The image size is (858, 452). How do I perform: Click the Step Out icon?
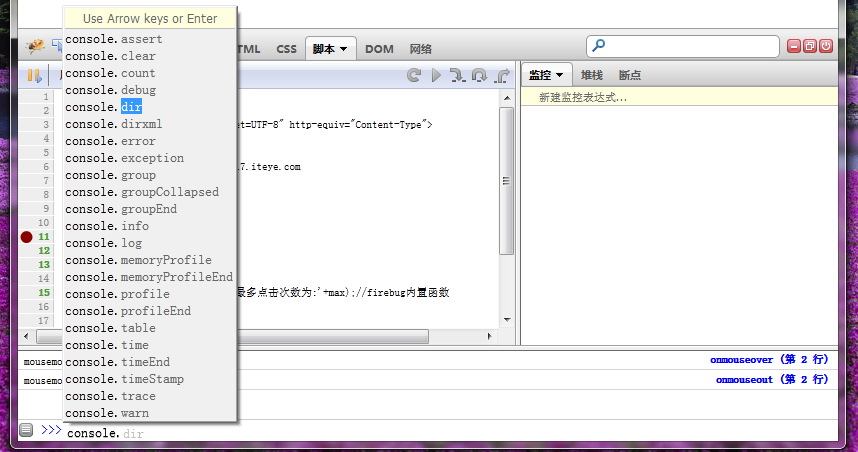(x=502, y=75)
